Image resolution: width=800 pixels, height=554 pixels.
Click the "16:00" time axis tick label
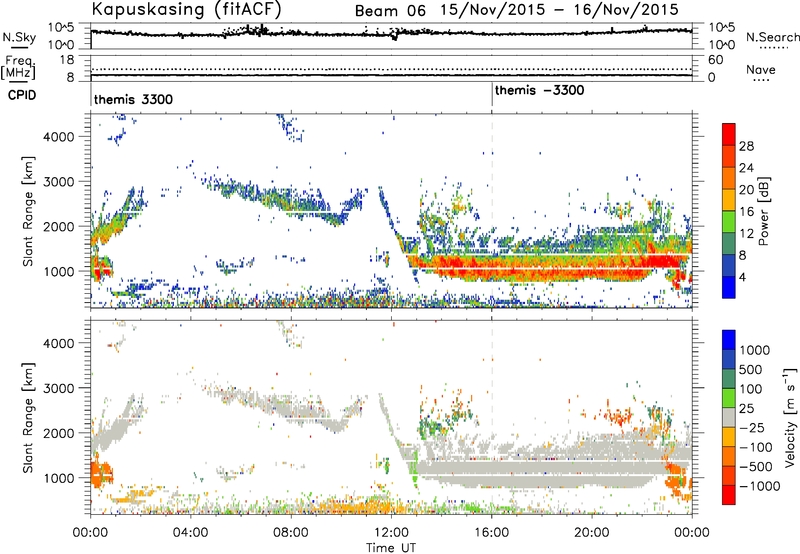coord(491,533)
